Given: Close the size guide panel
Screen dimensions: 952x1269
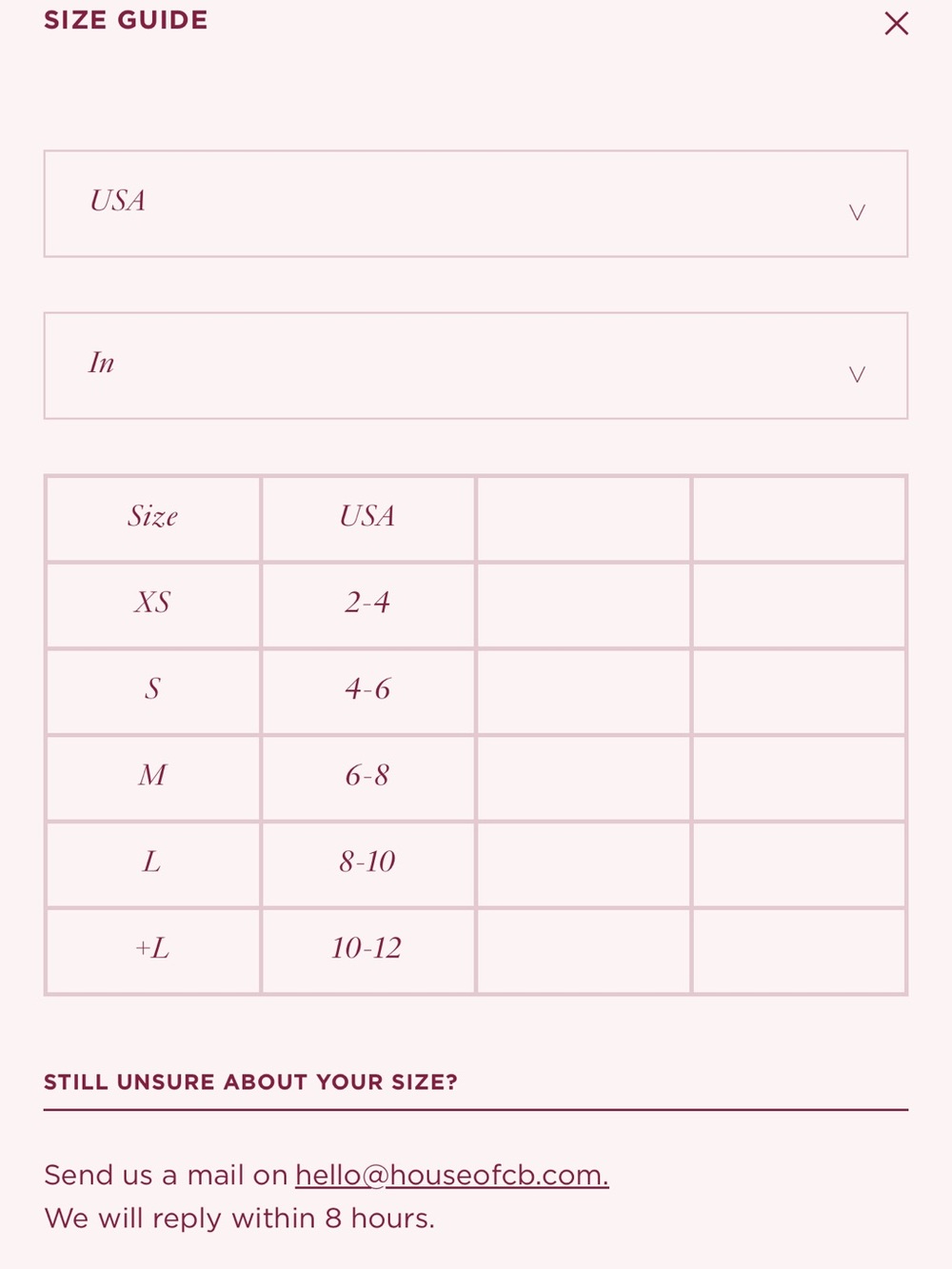Looking at the screenshot, I should (896, 23).
